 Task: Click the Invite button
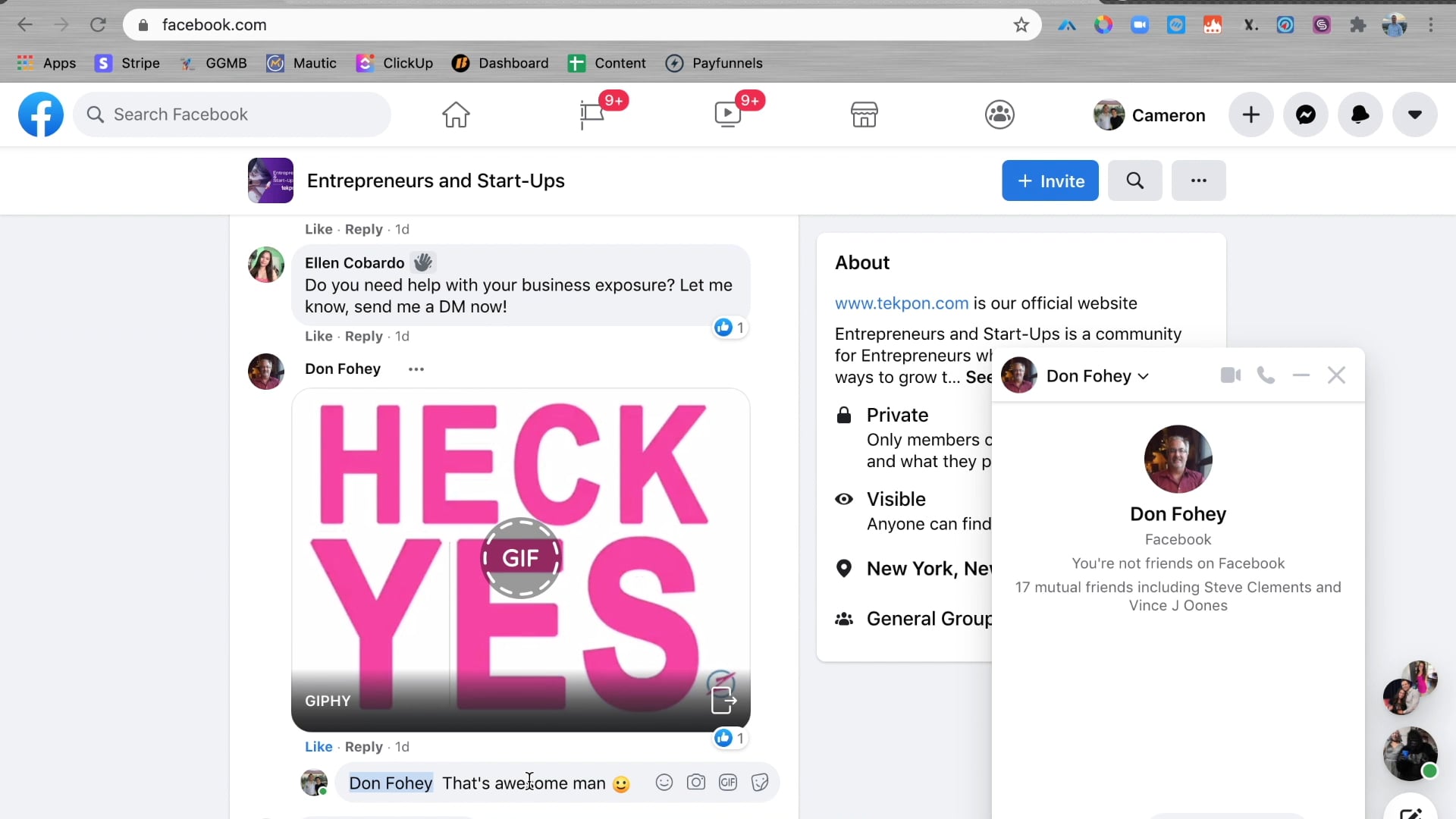pyautogui.click(x=1050, y=180)
